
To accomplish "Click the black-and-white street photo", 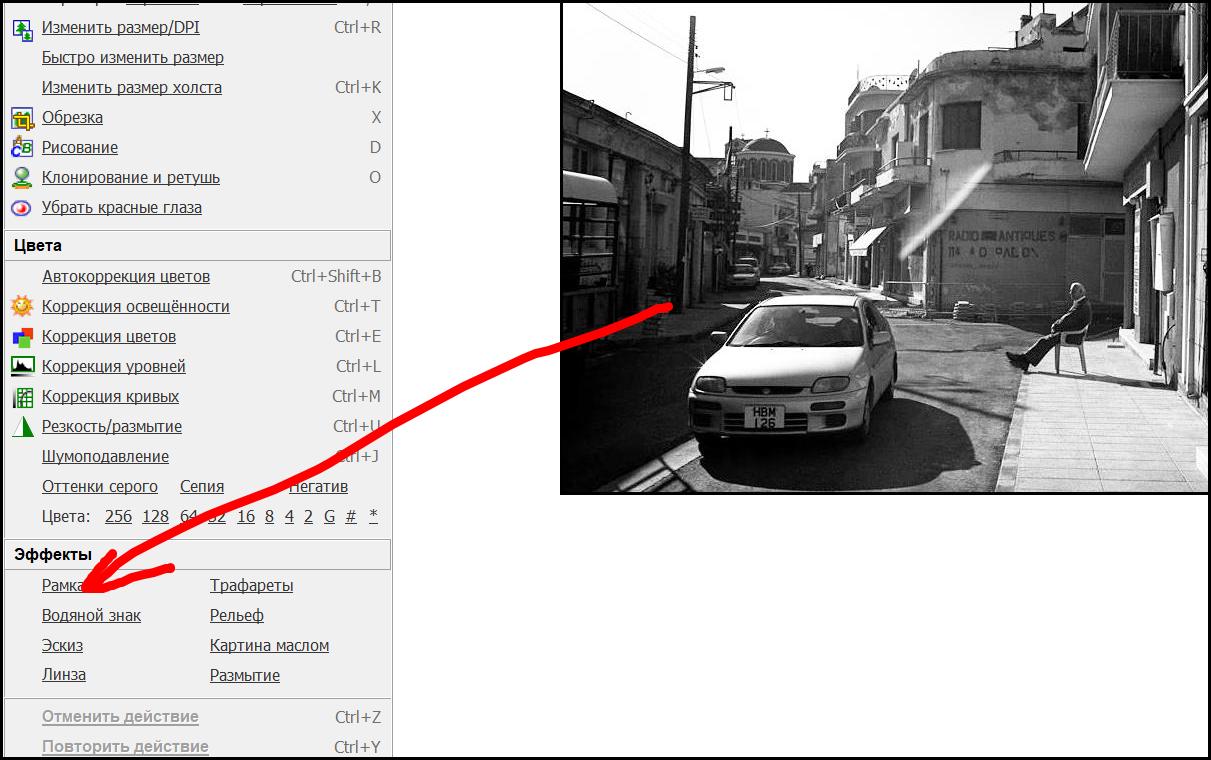I will click(884, 247).
